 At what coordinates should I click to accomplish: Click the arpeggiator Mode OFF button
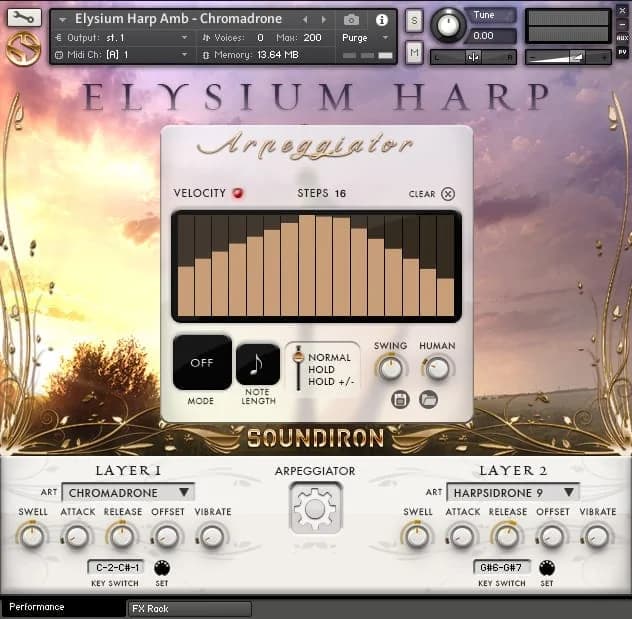(x=202, y=362)
